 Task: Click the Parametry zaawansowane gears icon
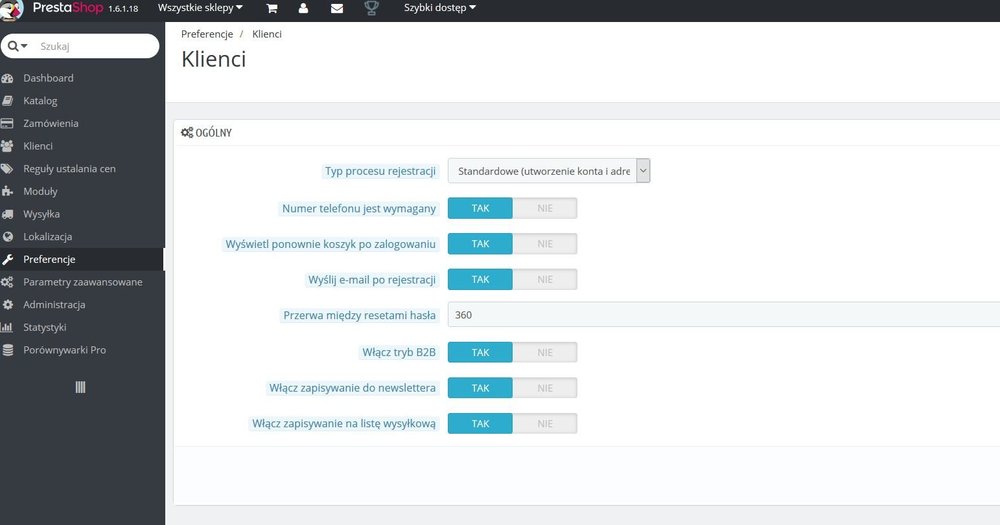coord(7,282)
